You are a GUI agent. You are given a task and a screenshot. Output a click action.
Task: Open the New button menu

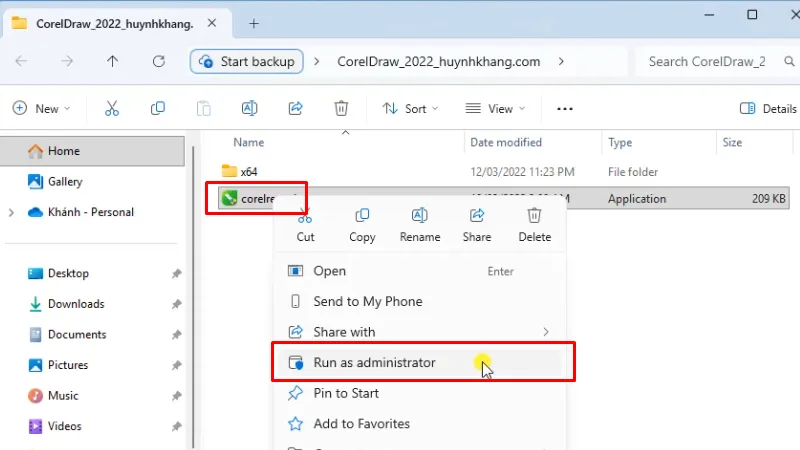[42, 109]
